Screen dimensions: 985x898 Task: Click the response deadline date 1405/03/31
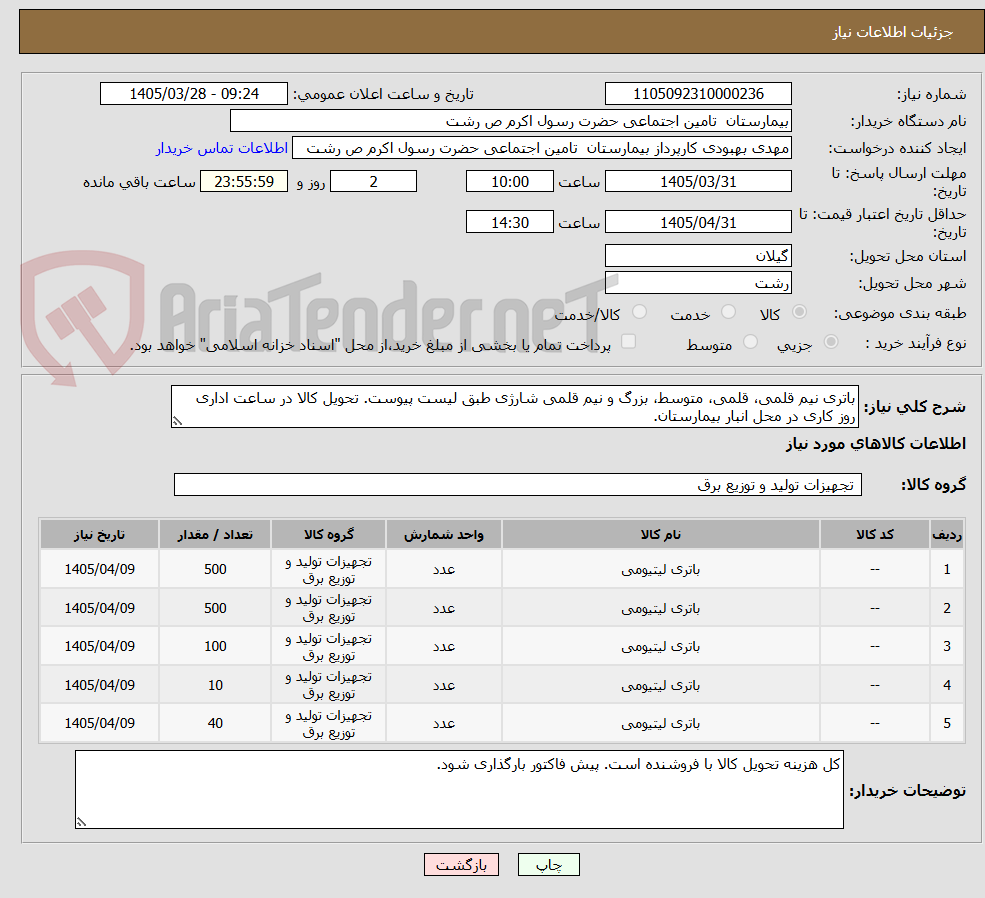point(698,182)
